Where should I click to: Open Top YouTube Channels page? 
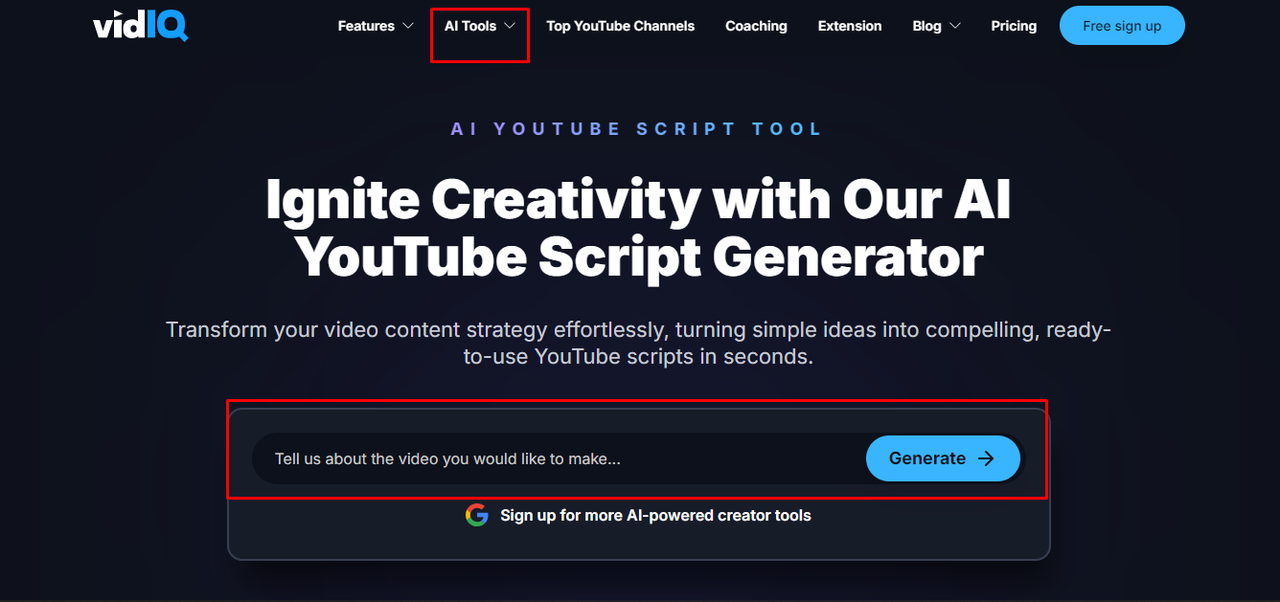620,26
